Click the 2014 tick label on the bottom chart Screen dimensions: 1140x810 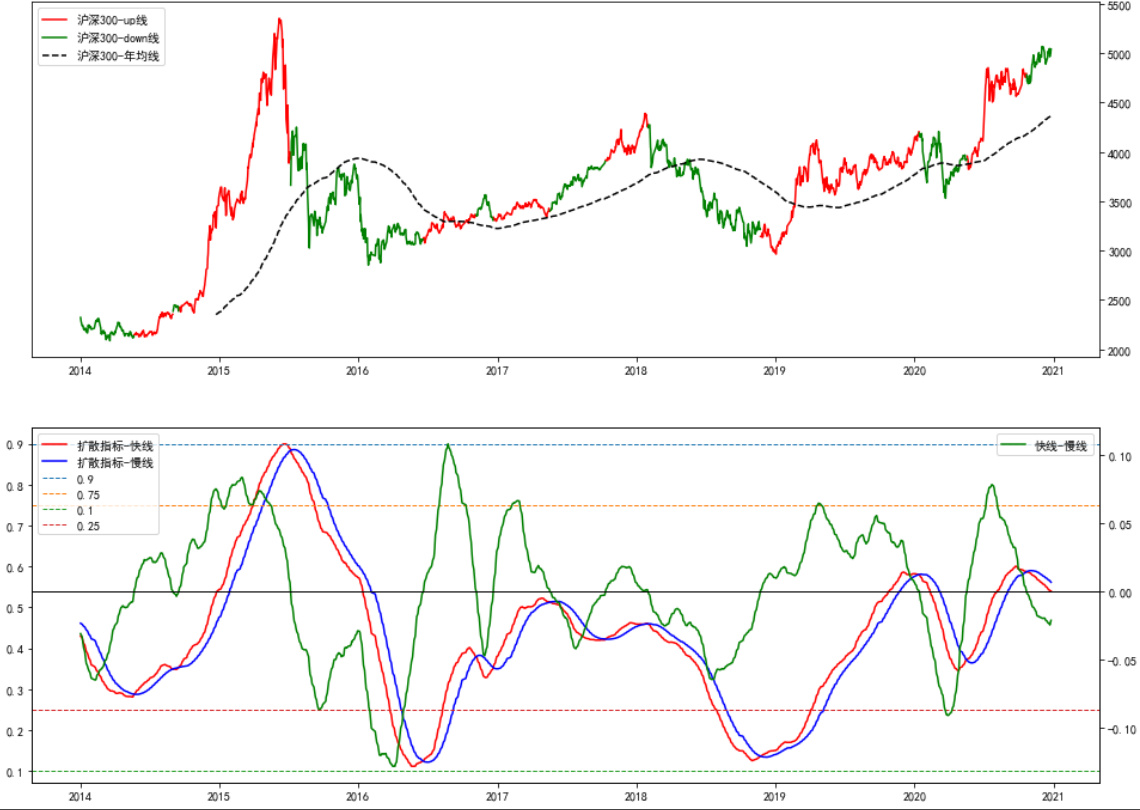point(80,797)
